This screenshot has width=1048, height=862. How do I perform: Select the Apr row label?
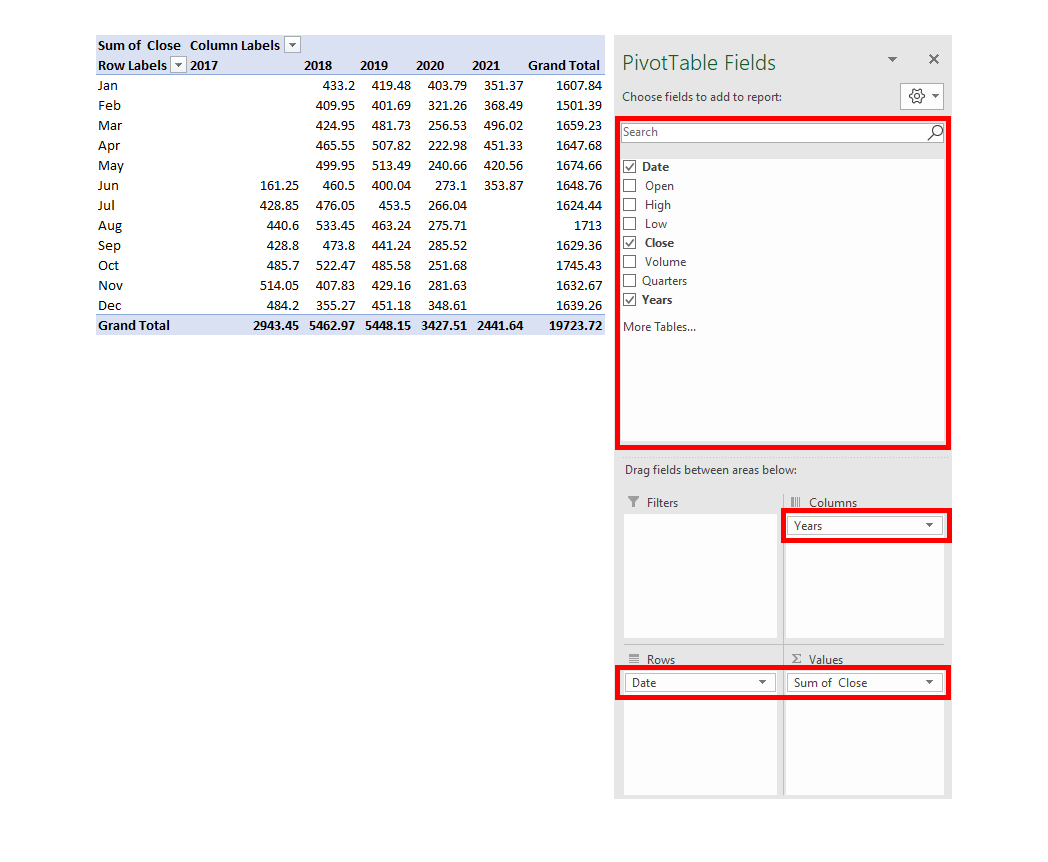pyautogui.click(x=109, y=146)
